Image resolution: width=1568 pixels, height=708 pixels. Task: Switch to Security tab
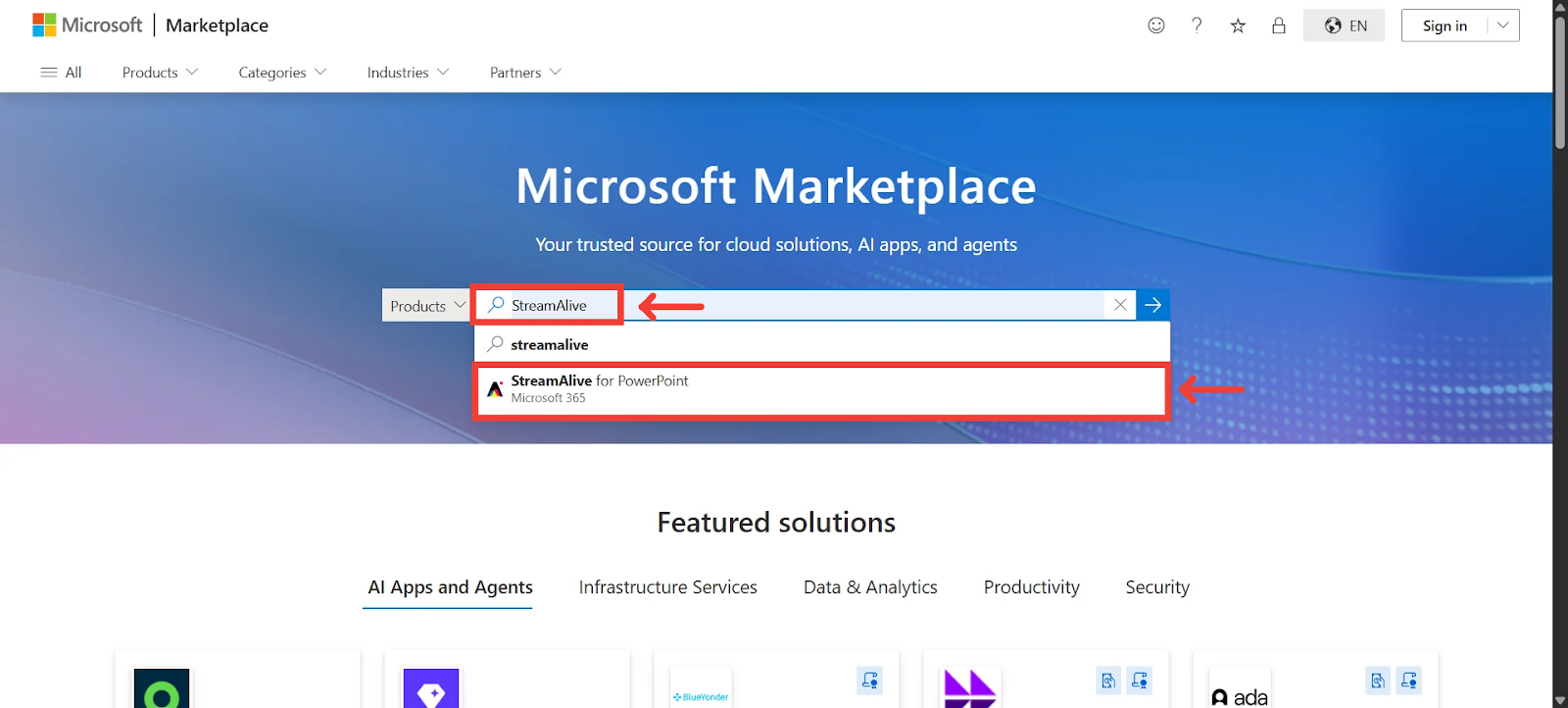click(x=1157, y=587)
